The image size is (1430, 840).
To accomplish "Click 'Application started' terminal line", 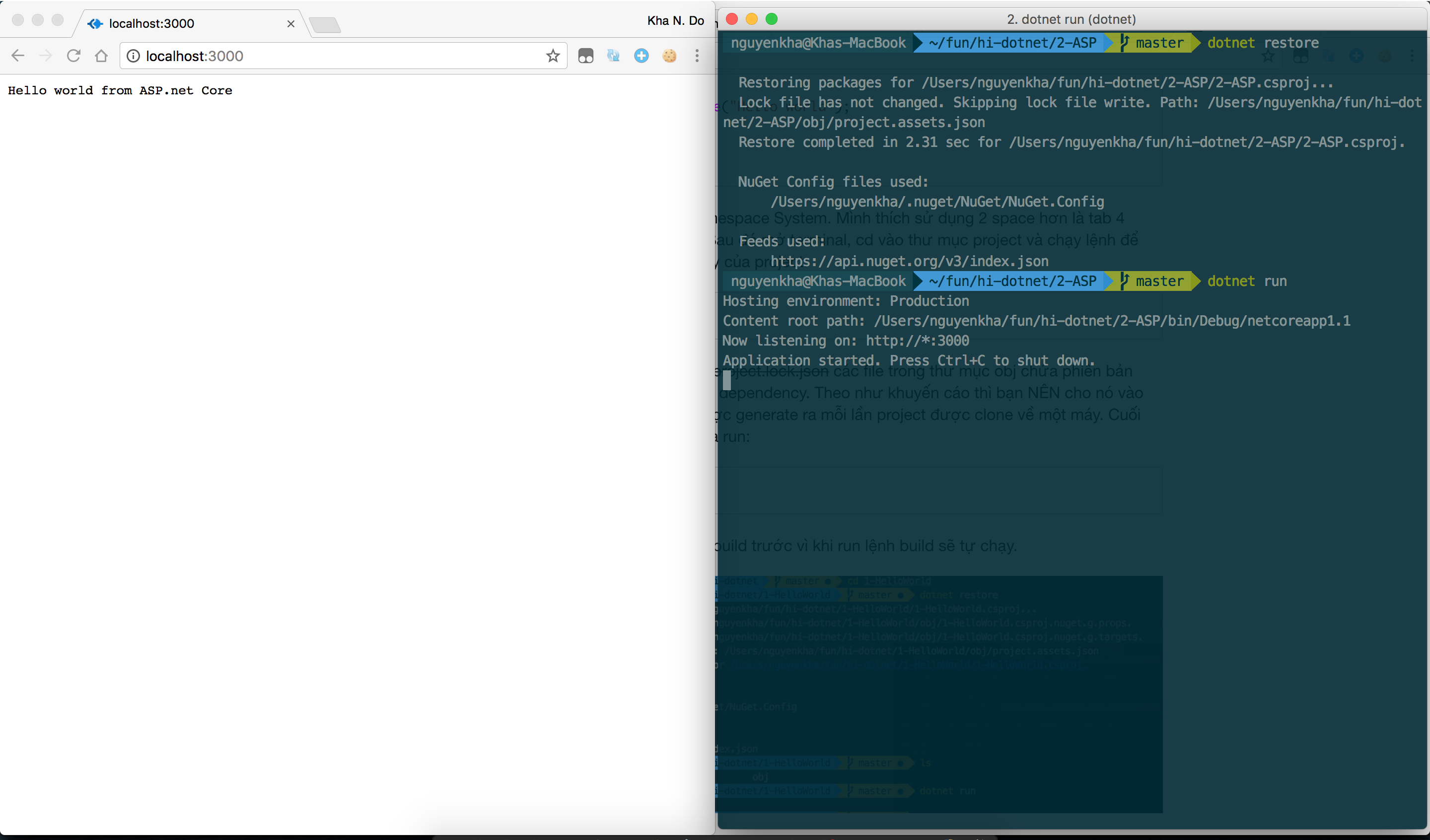I will click(x=909, y=360).
